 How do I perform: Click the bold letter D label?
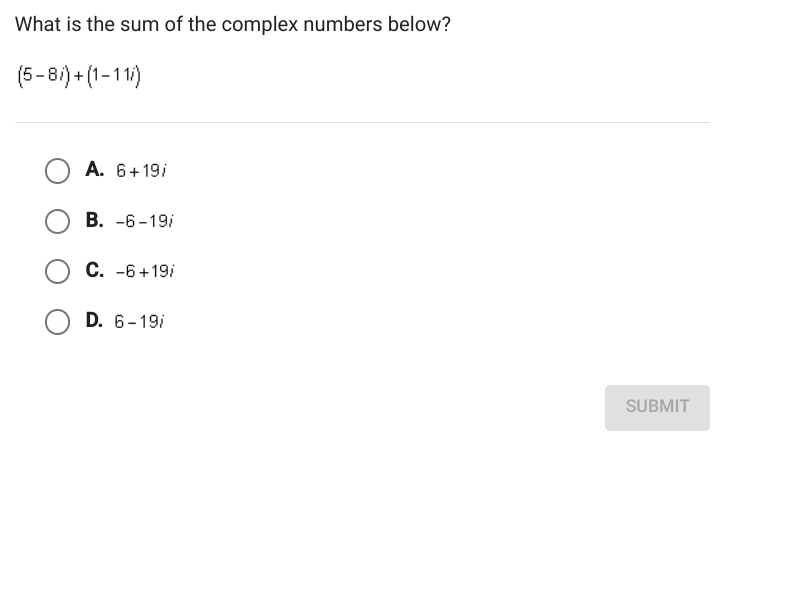pos(95,321)
